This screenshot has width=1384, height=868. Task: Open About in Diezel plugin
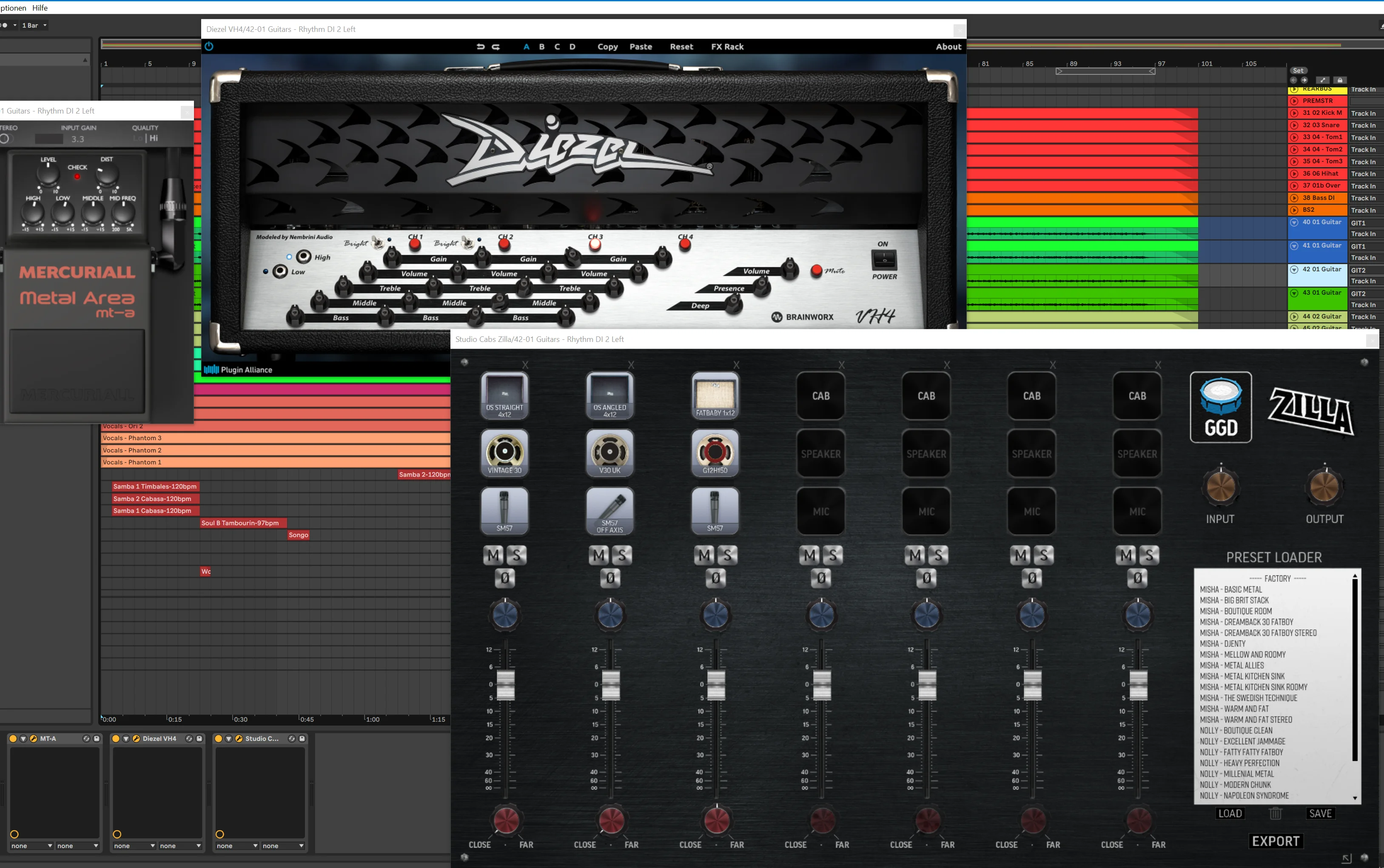pyautogui.click(x=948, y=46)
